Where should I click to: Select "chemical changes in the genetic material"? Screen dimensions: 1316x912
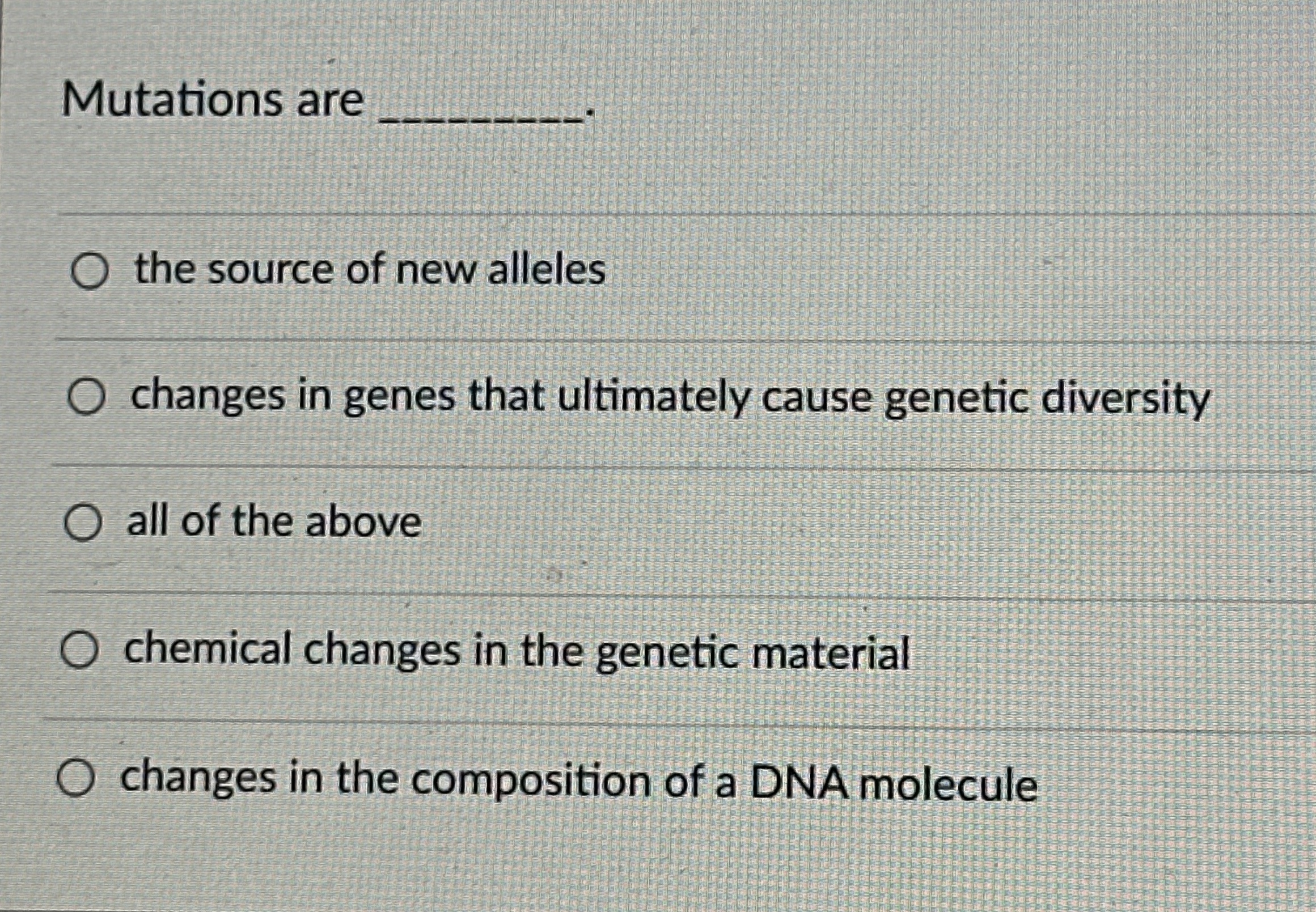click(82, 647)
